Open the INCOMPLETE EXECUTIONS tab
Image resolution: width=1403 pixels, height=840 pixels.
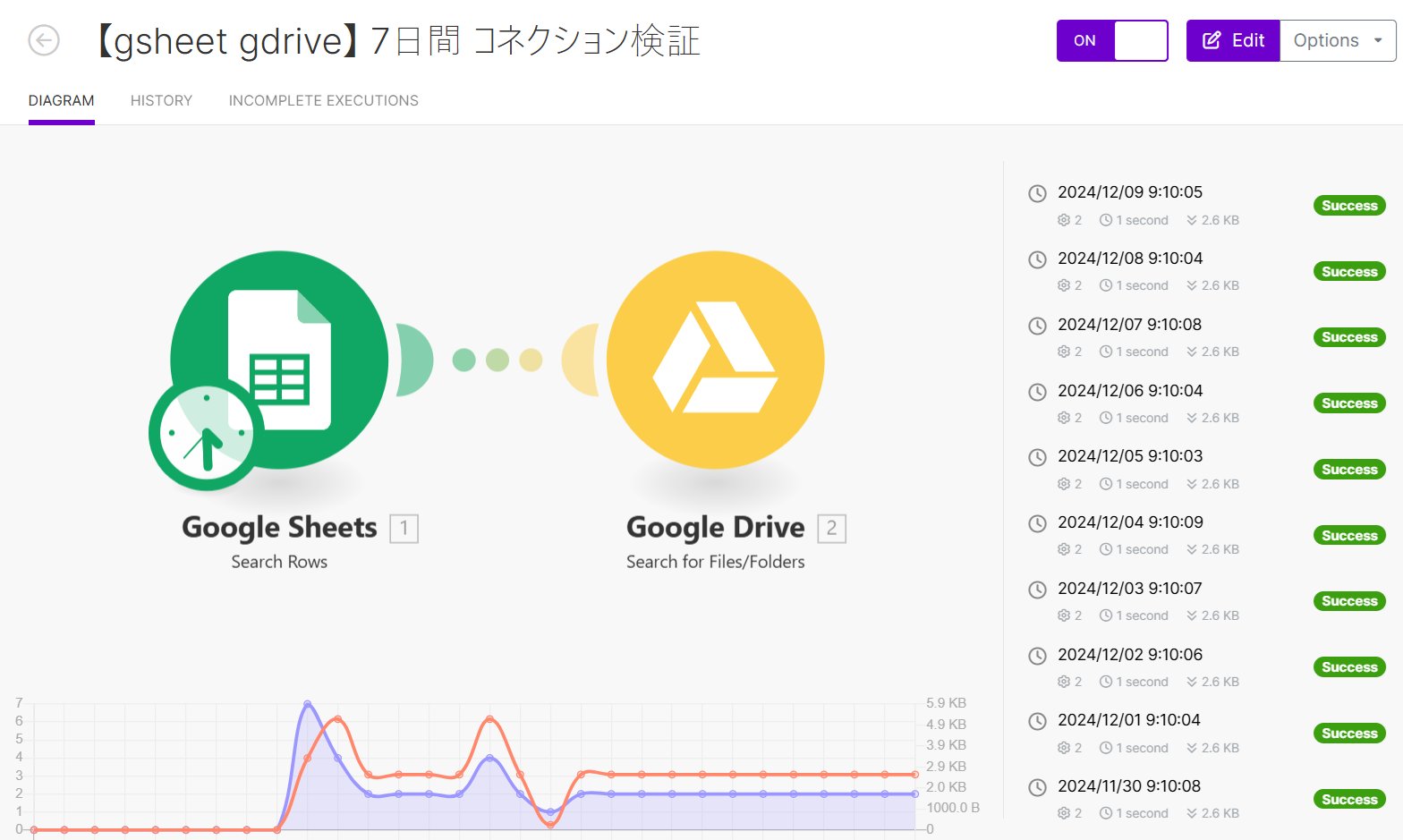[x=324, y=100]
